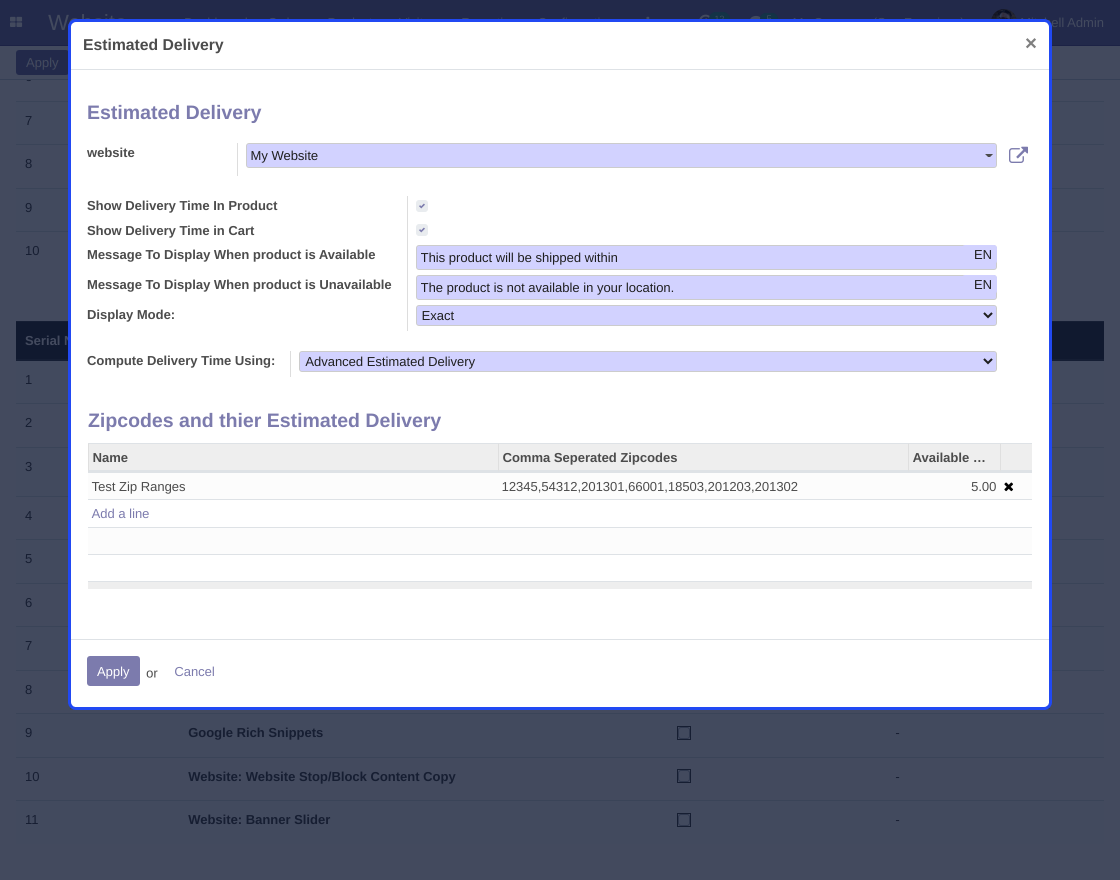Check Website Stop/Block Content Copy checkbox
Viewport: 1120px width, 880px height.
[x=684, y=776]
